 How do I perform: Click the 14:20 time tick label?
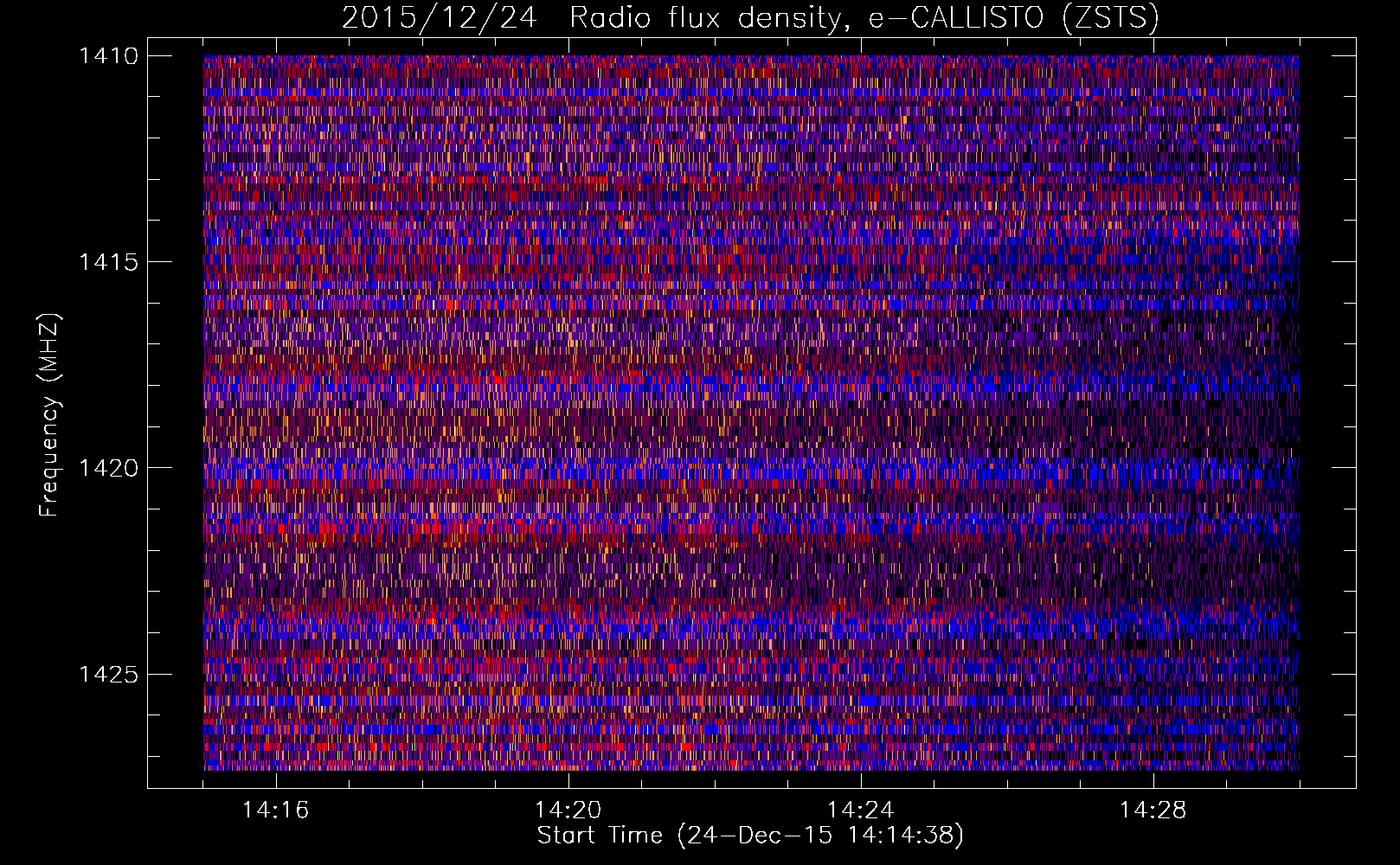pos(568,811)
